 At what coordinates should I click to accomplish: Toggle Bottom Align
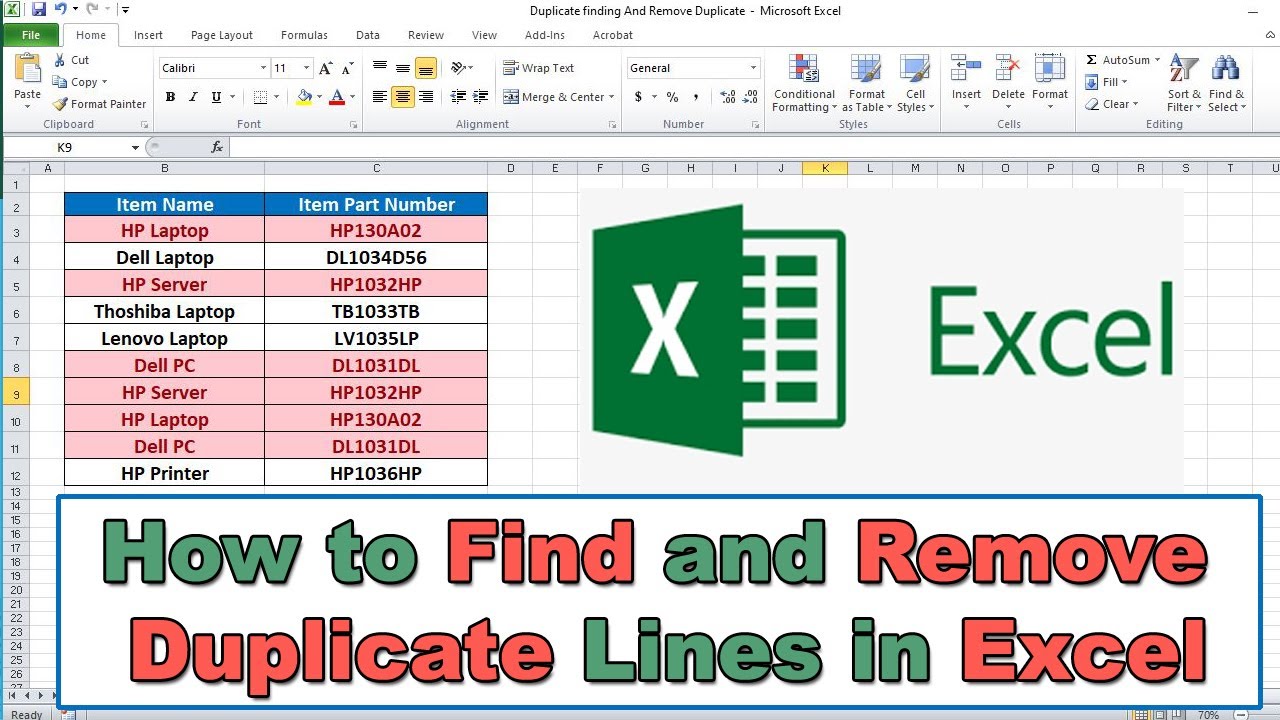pyautogui.click(x=426, y=68)
